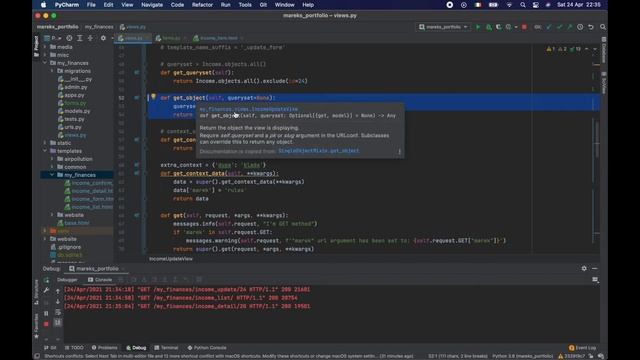This screenshot has width=640, height=360.
Task: Toggle the Project tool window side tab
Action: 36,46
